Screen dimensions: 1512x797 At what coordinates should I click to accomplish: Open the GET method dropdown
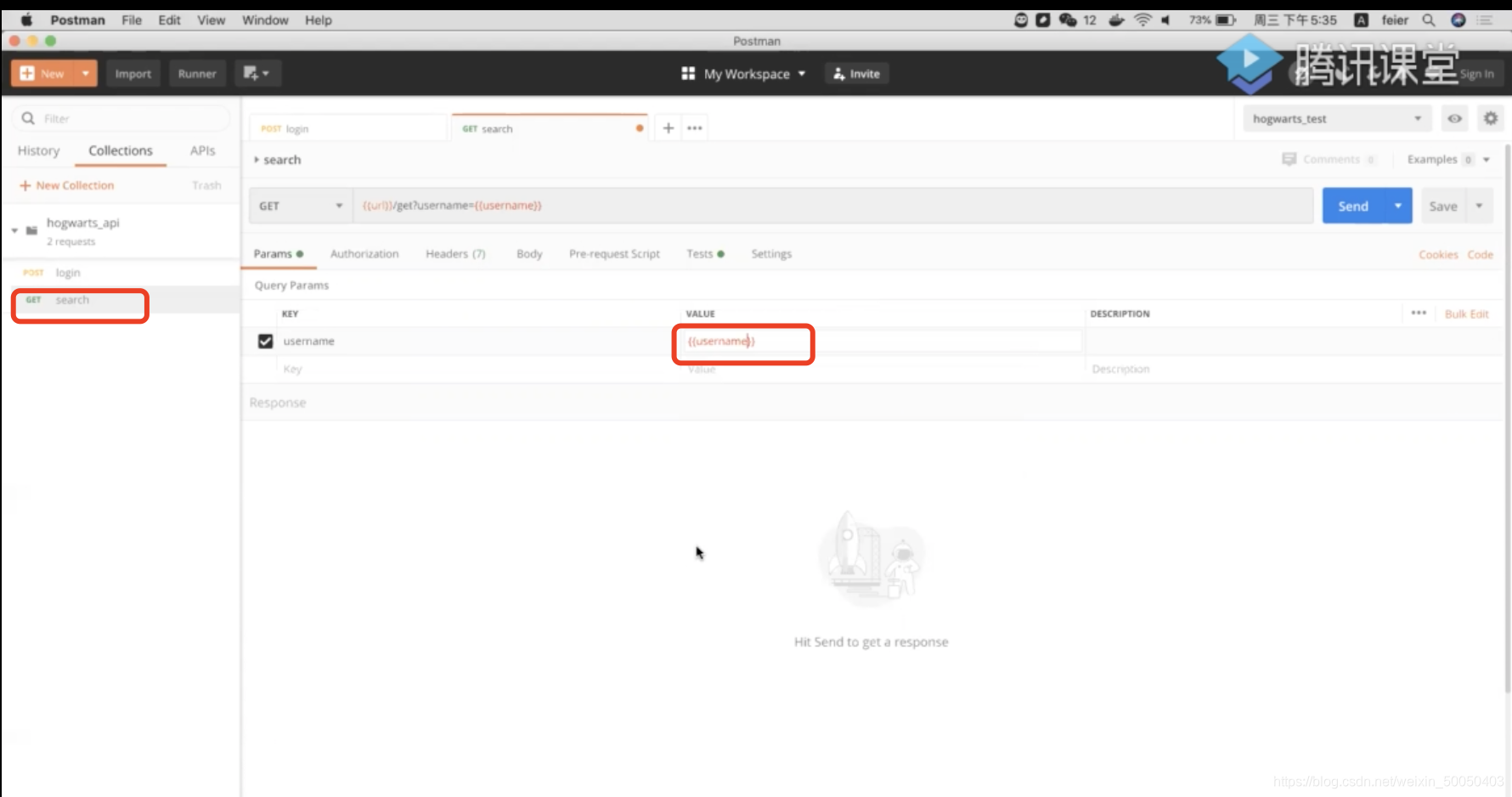301,206
